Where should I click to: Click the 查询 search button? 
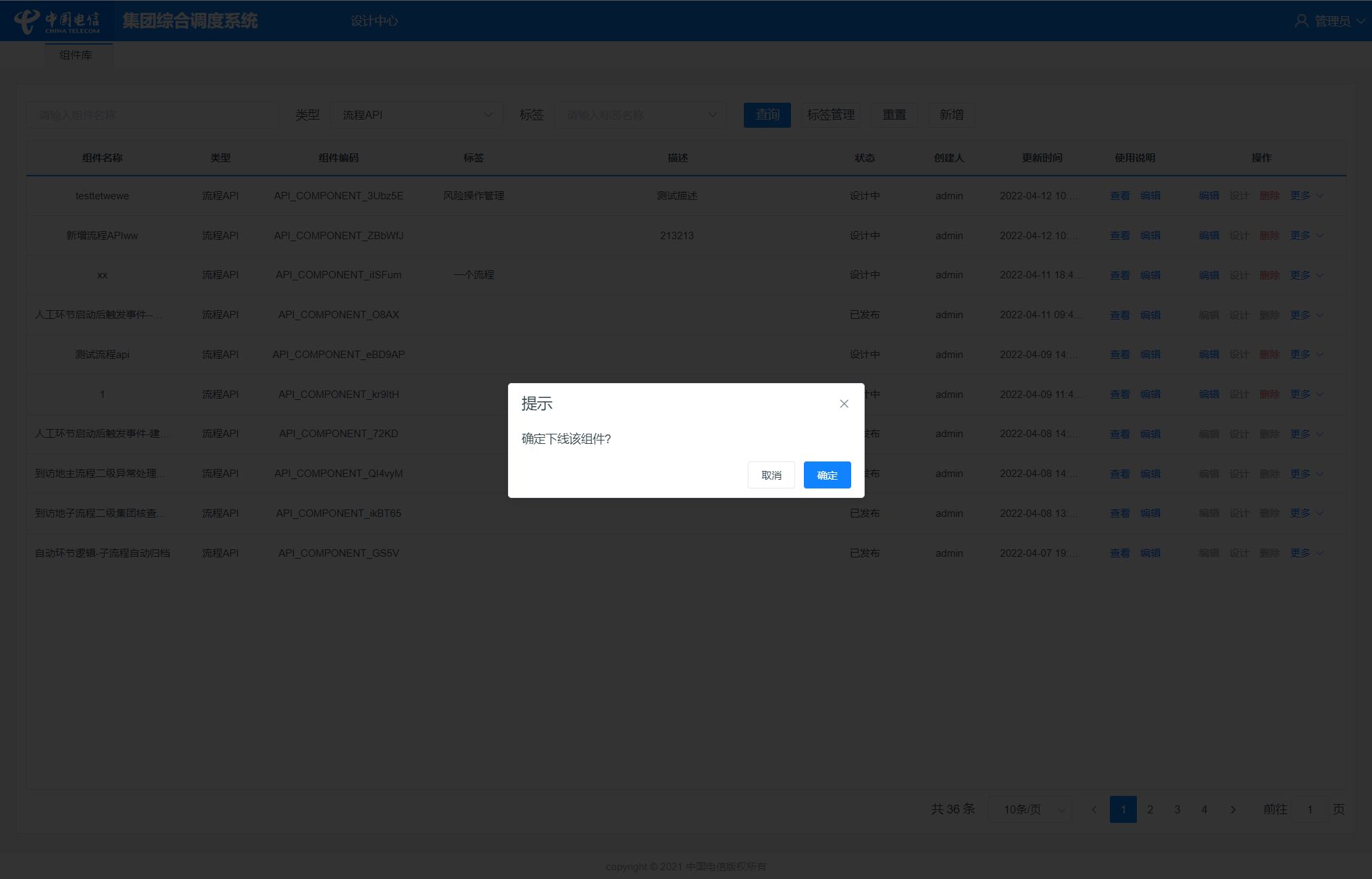(767, 115)
